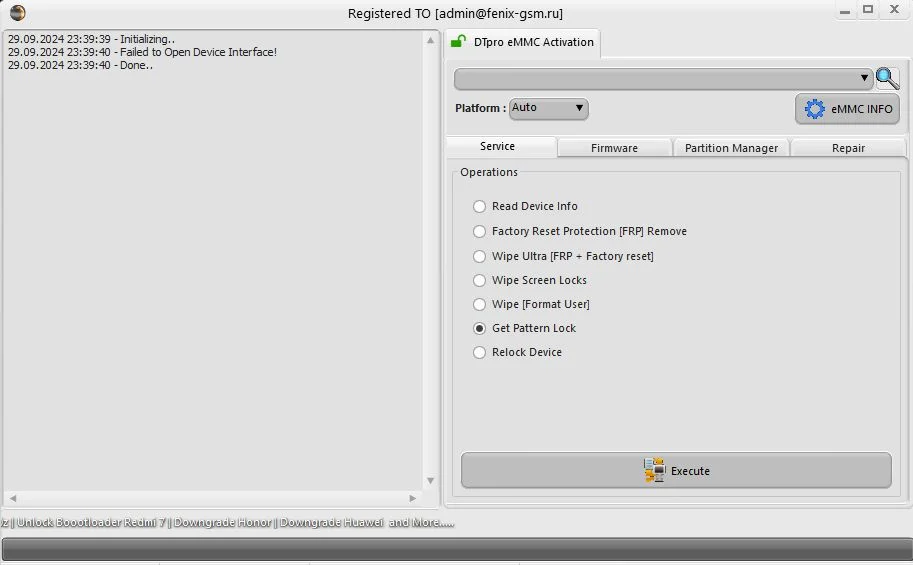Viewport: 913px width, 565px height.
Task: Click the Execute button's computer icon
Action: tap(654, 470)
